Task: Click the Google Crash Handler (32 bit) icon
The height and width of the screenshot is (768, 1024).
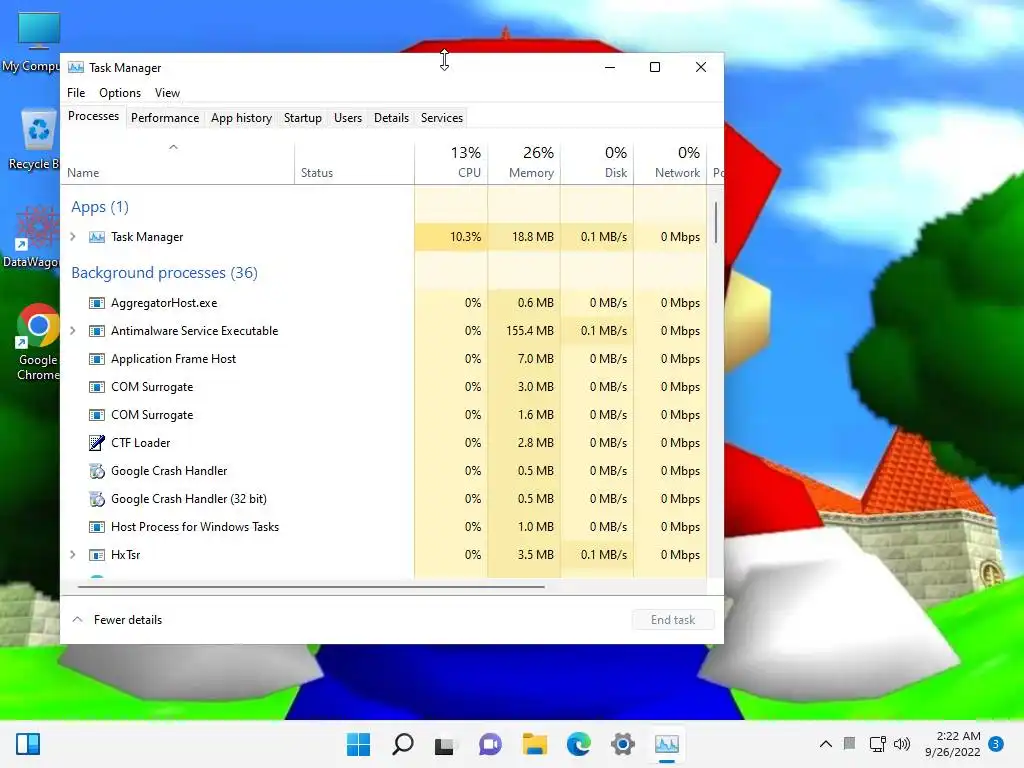Action: 97,499
